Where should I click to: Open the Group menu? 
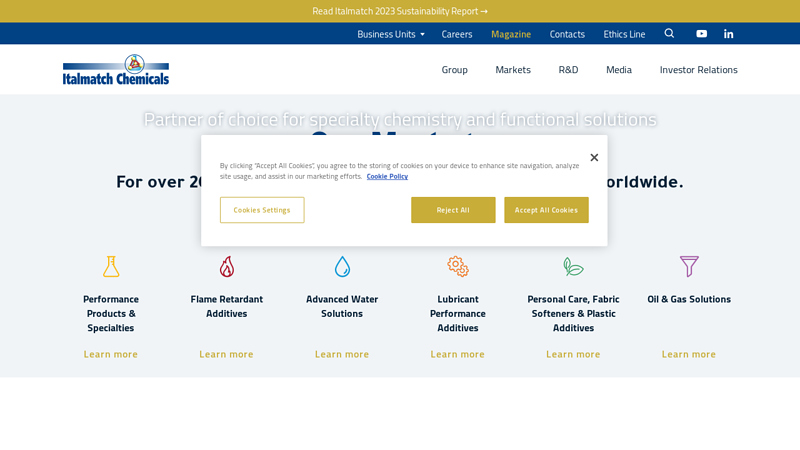454,69
